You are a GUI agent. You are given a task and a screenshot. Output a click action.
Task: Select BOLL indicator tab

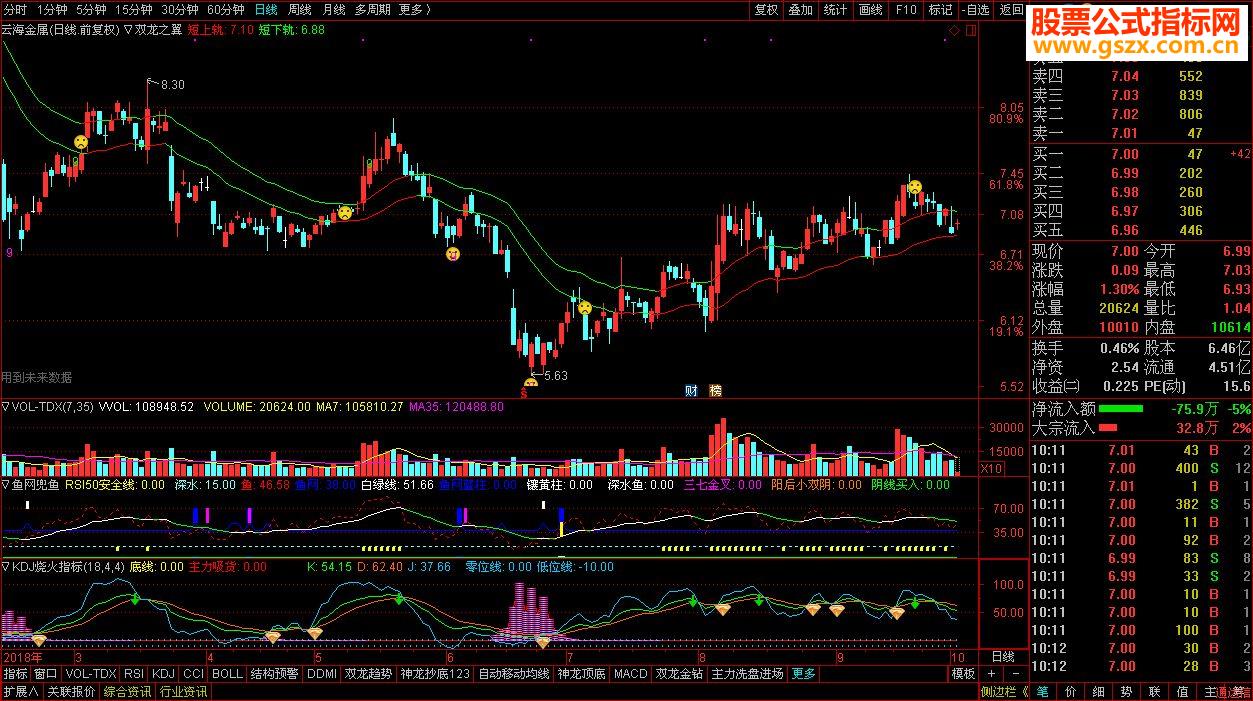pos(227,674)
